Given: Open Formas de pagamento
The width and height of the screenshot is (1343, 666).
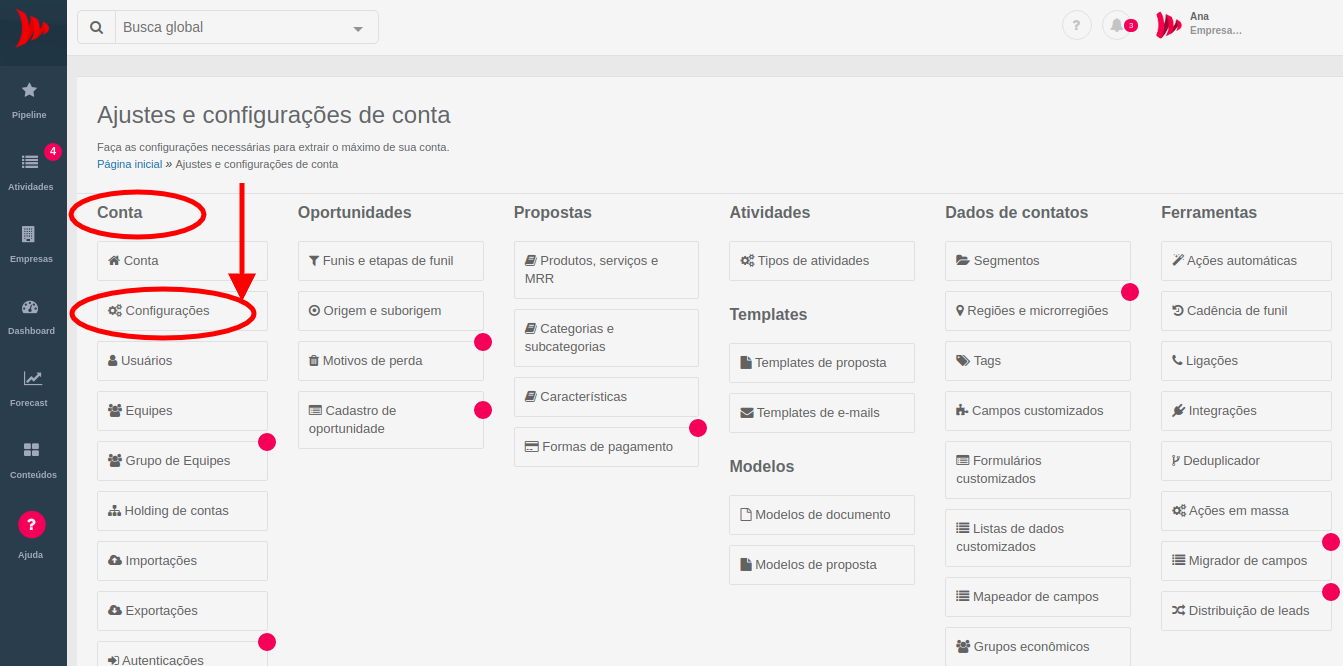Looking at the screenshot, I should tap(606, 447).
